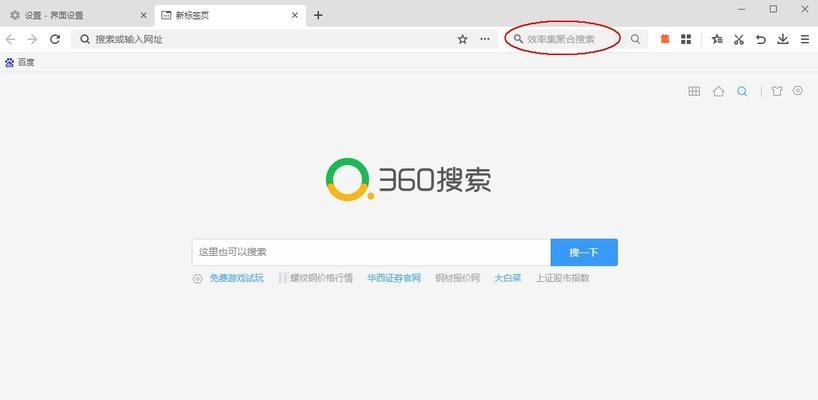818x400 pixels.
Task: Focus the 搜索或输入网址 address bar
Action: [x=284, y=39]
